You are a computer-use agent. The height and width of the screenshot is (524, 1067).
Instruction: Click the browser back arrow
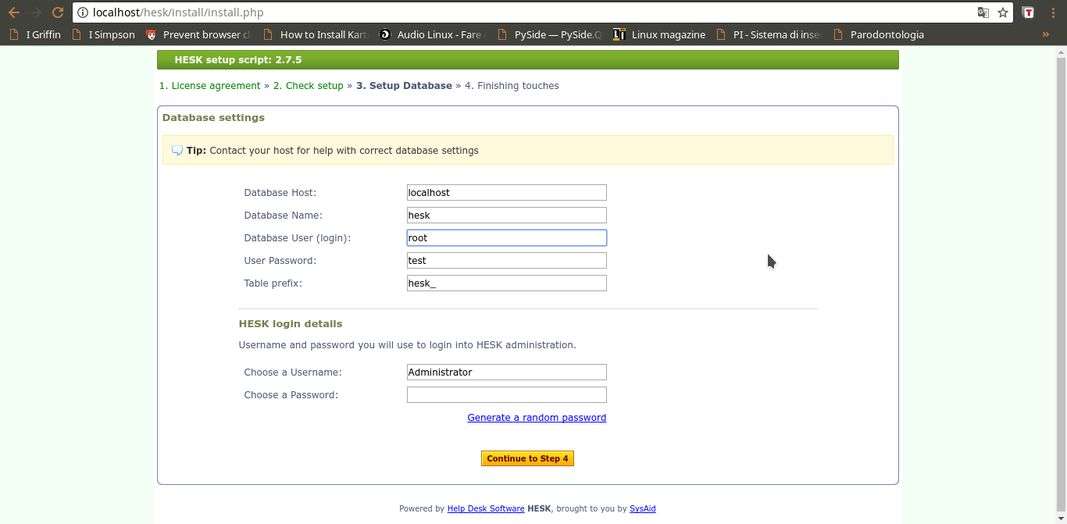pos(14,12)
